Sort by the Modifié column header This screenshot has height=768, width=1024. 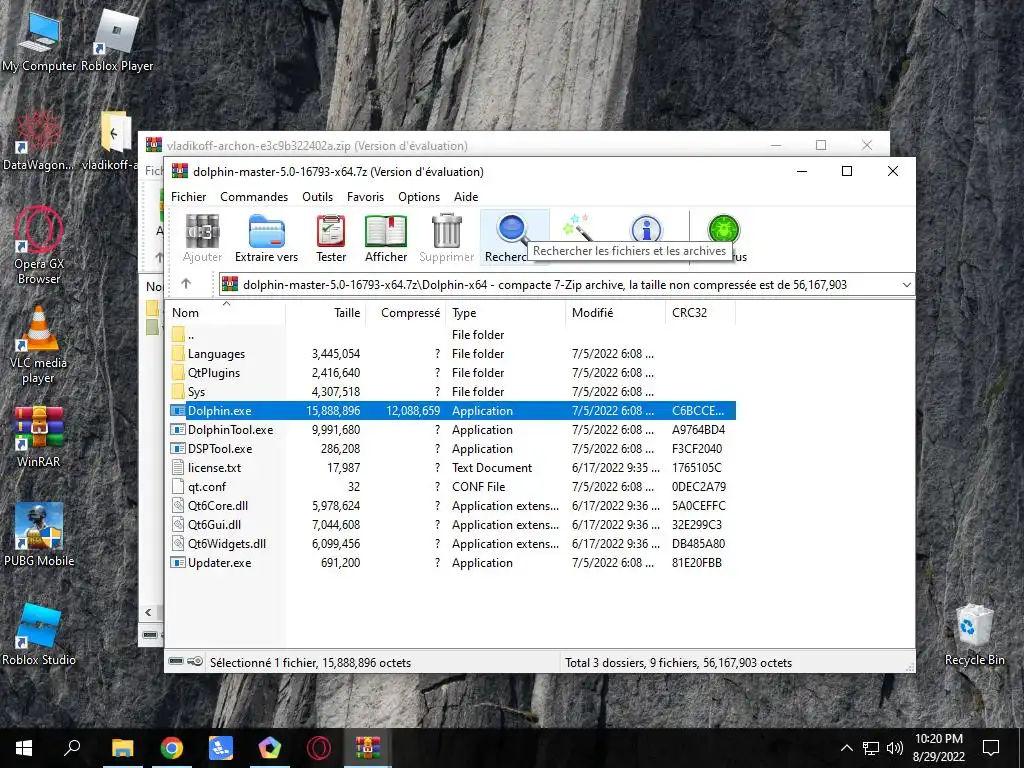click(615, 313)
